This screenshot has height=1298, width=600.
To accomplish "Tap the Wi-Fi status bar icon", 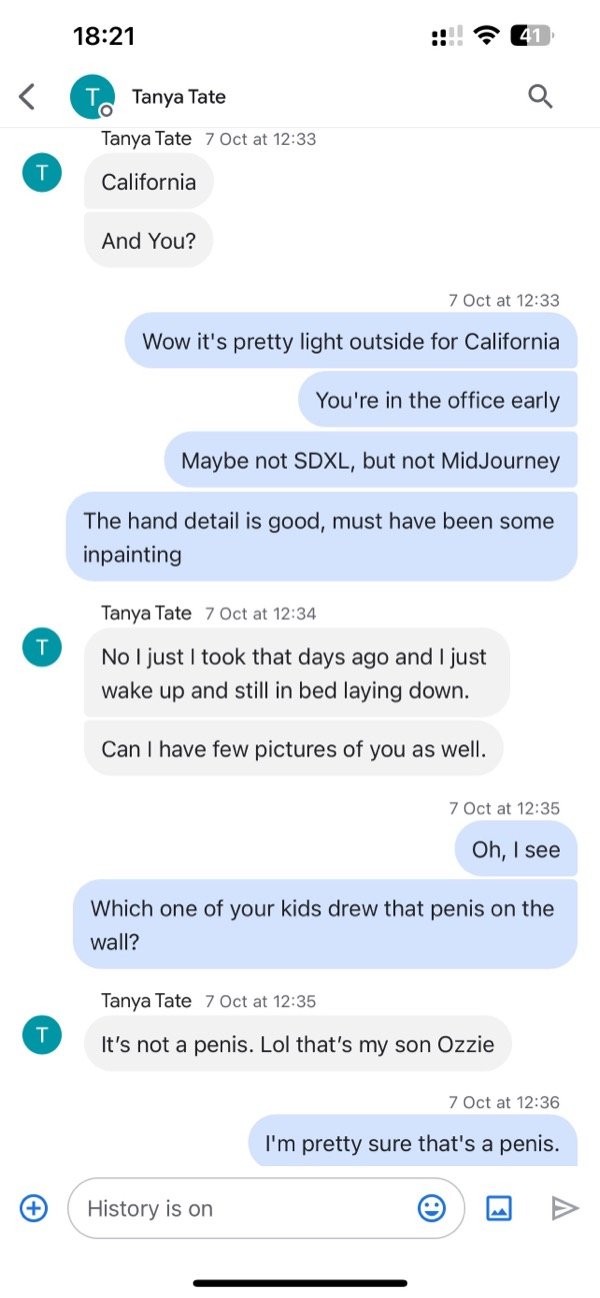I will 486,37.
